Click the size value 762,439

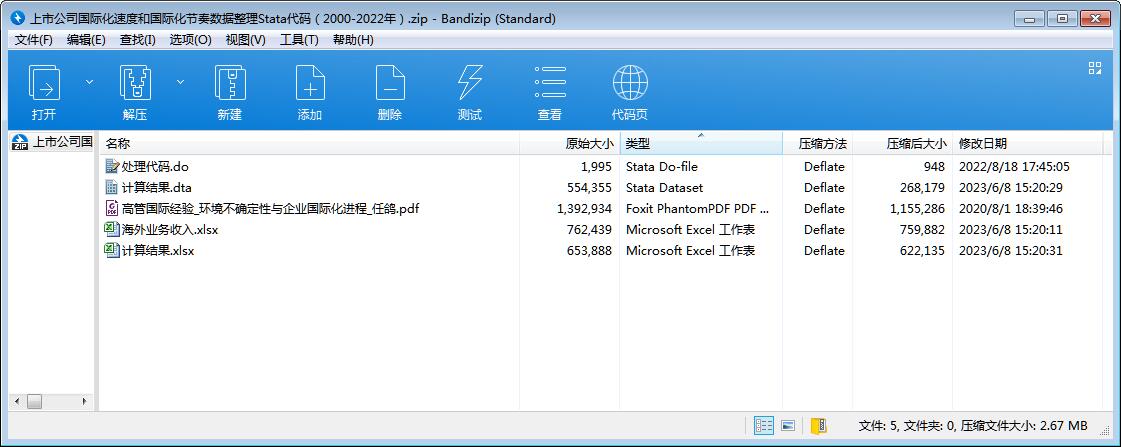[x=588, y=230]
